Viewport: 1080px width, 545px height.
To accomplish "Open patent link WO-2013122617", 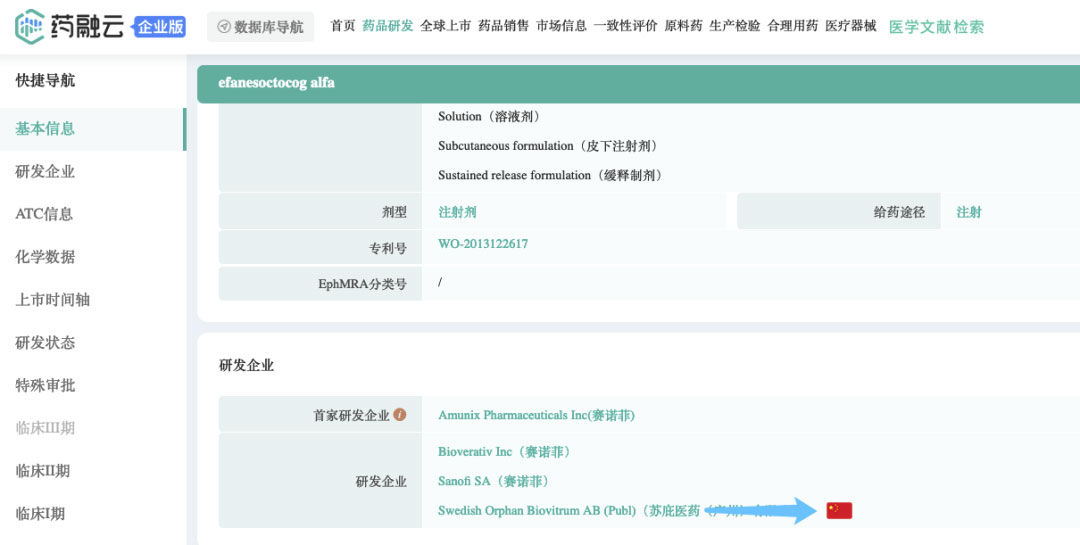I will [482, 244].
